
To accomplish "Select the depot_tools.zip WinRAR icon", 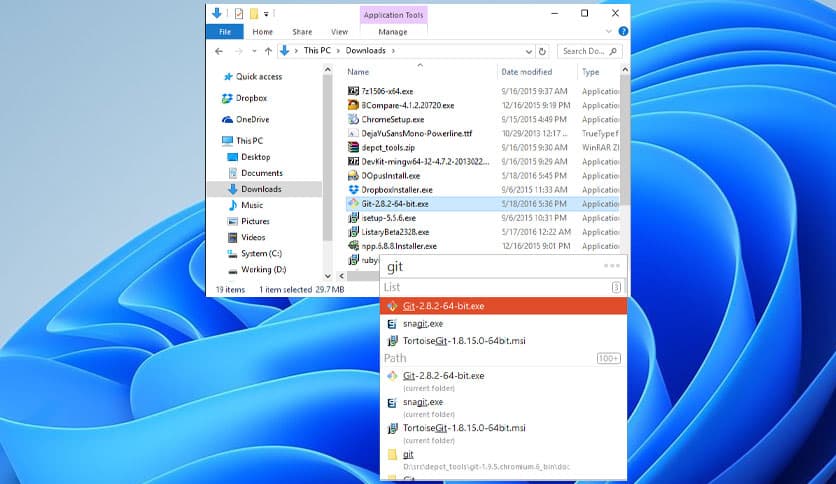I will (353, 147).
